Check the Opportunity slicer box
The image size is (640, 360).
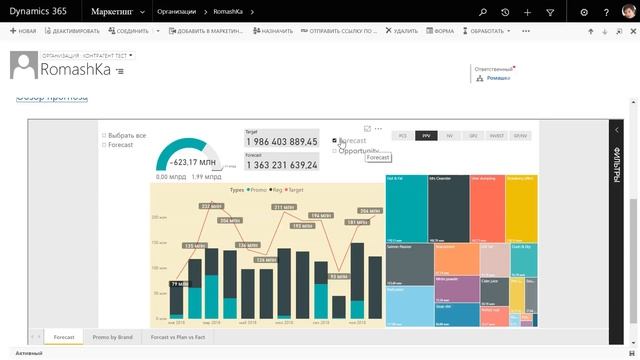(x=334, y=151)
